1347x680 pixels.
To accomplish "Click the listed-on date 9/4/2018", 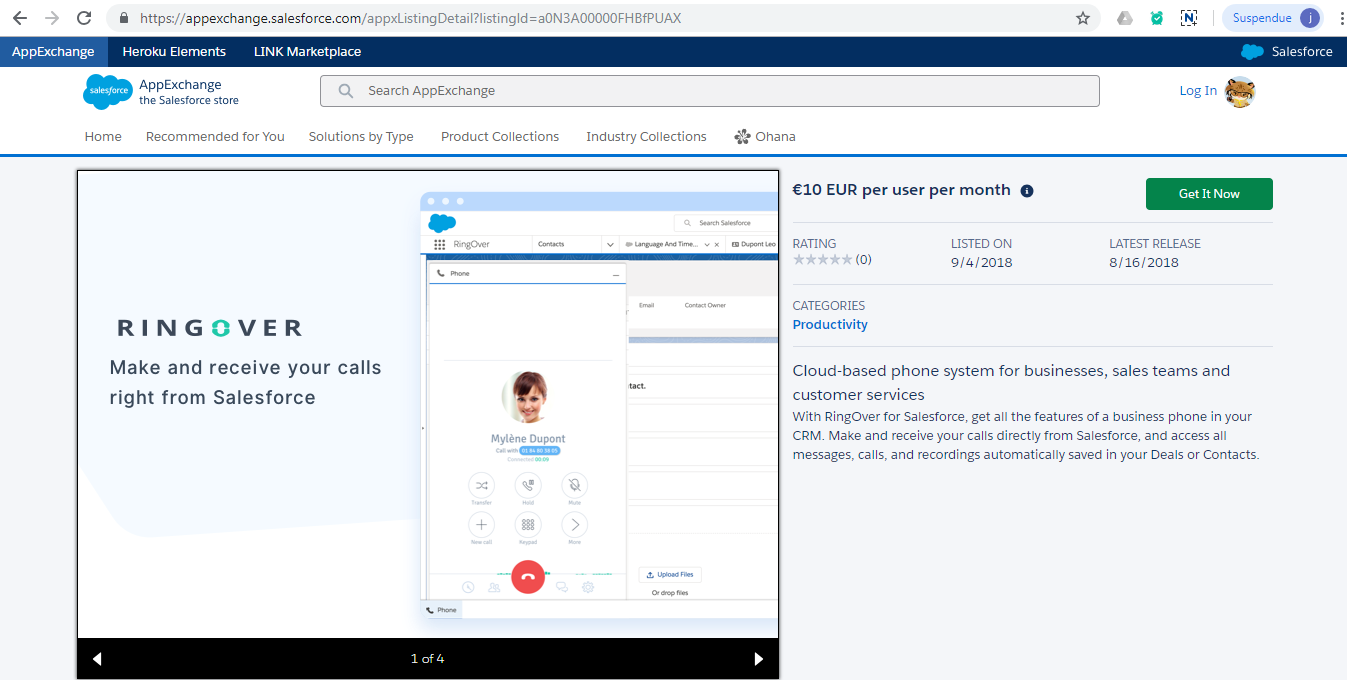I will tap(982, 263).
